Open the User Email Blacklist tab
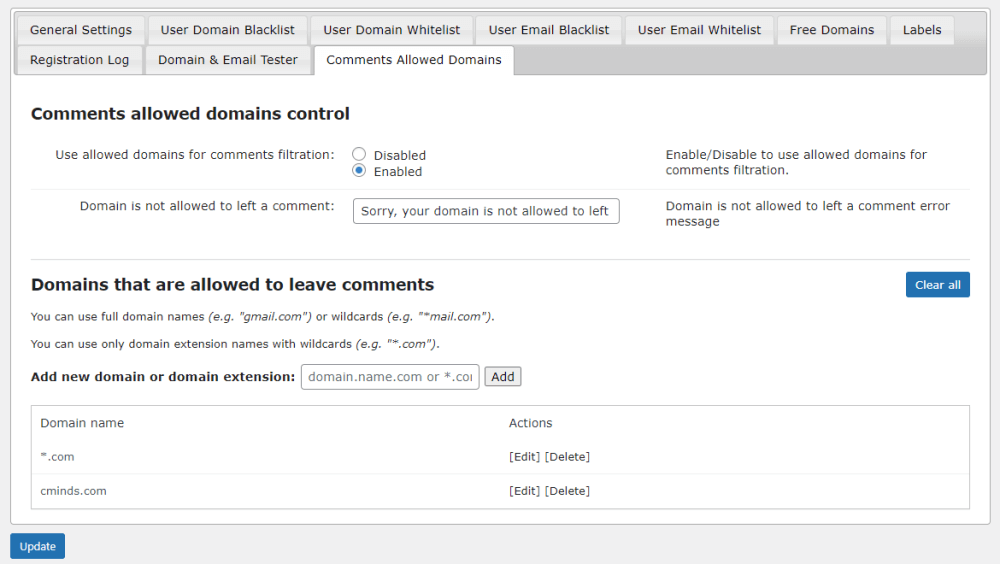Viewport: 1000px width, 564px height. pos(548,30)
